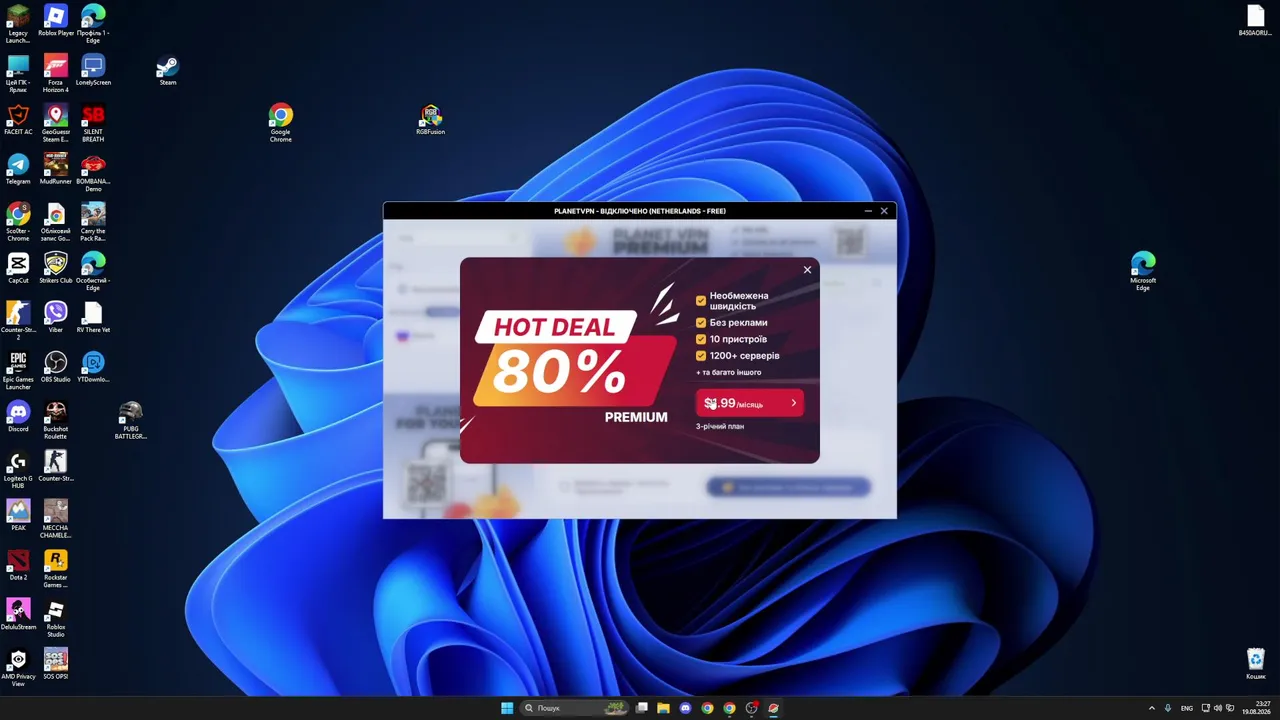Select the PUBG BATTLEGROUNDS desktop icon
Viewport: 1280px width, 720px height.
tap(131, 420)
